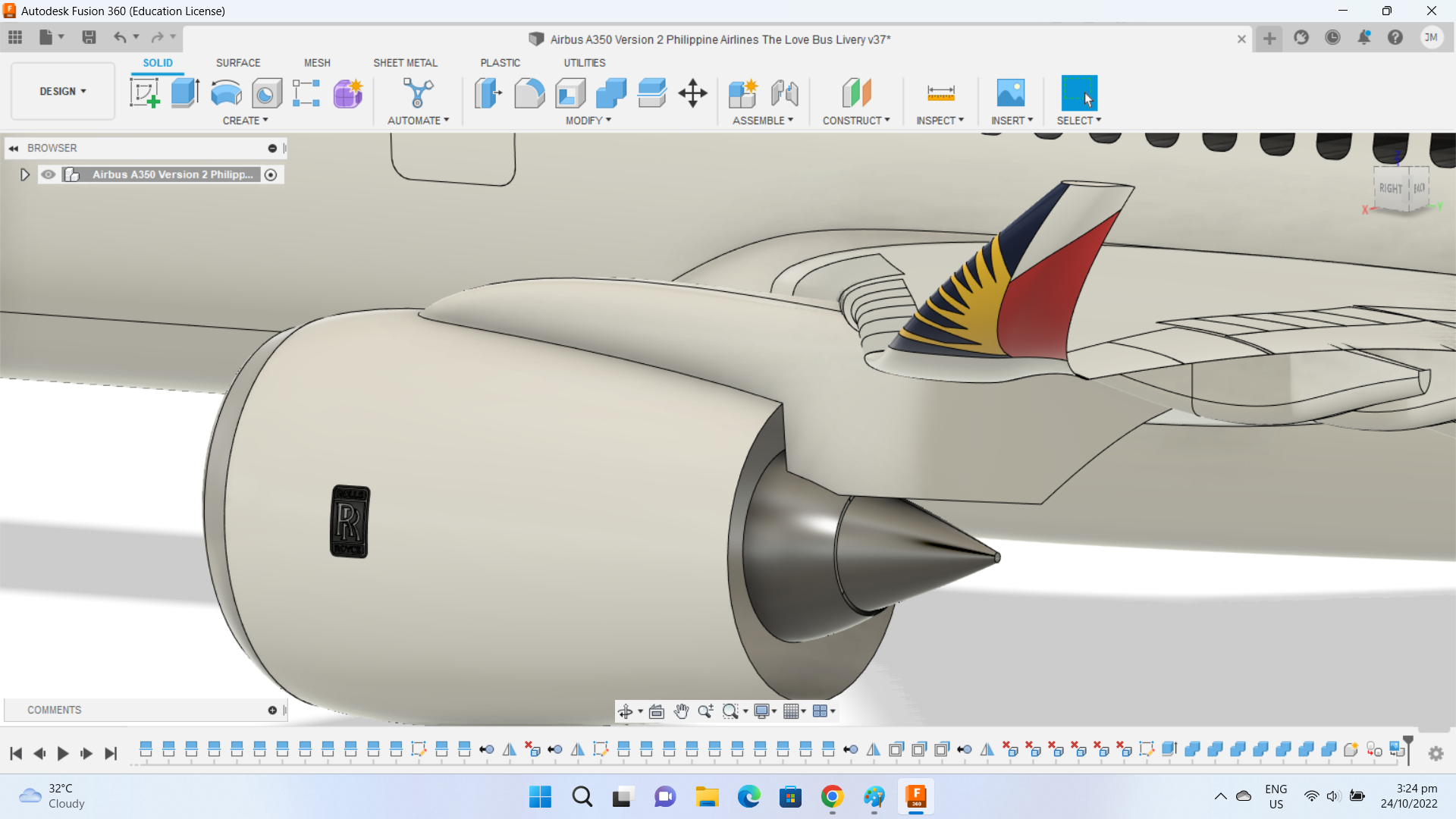Click the RIGHT face of the ViewCube
This screenshot has height=819, width=1456.
(x=1391, y=189)
